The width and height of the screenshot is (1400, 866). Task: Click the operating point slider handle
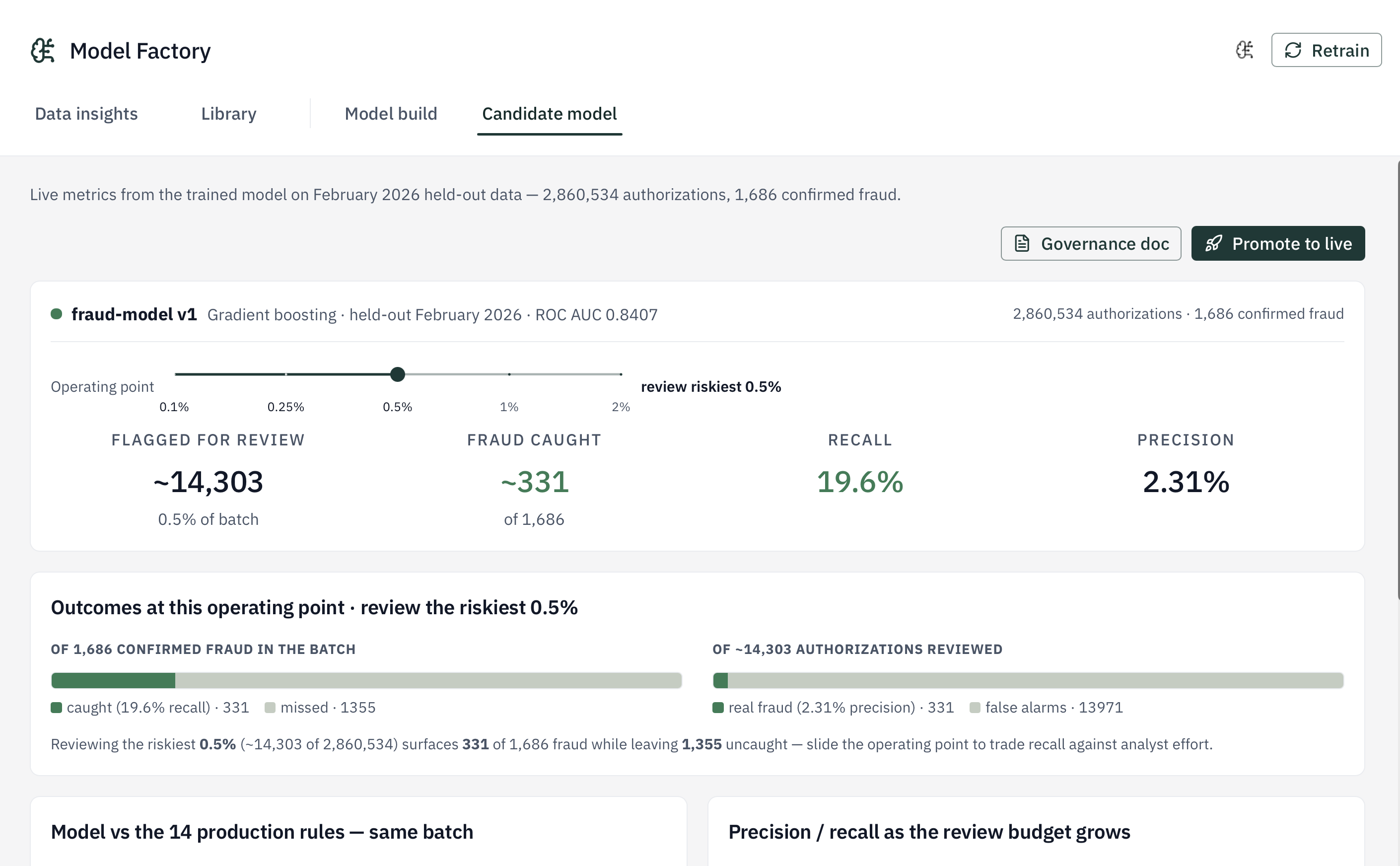397,374
